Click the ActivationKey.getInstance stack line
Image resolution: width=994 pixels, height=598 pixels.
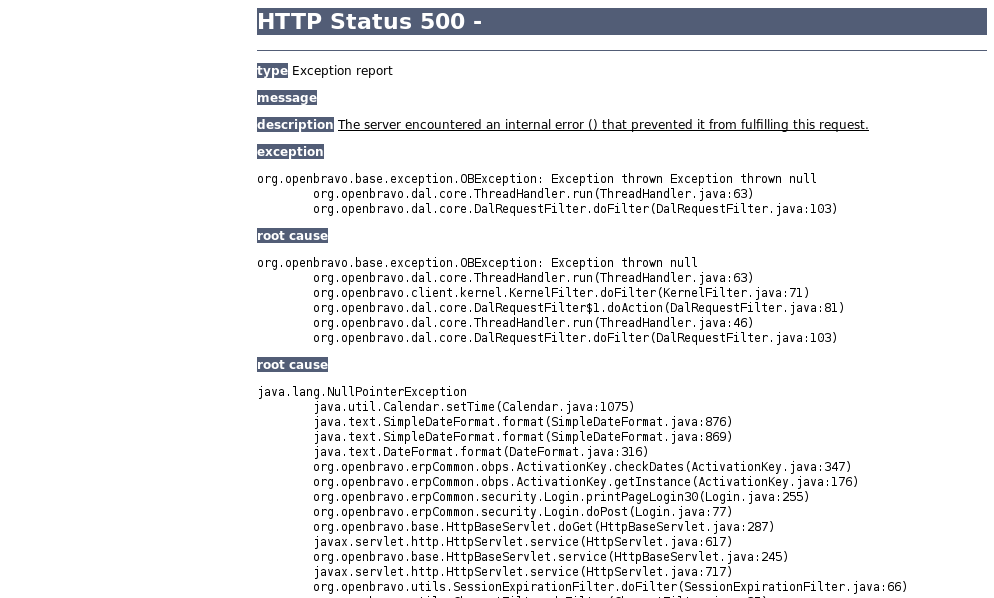coord(586,482)
